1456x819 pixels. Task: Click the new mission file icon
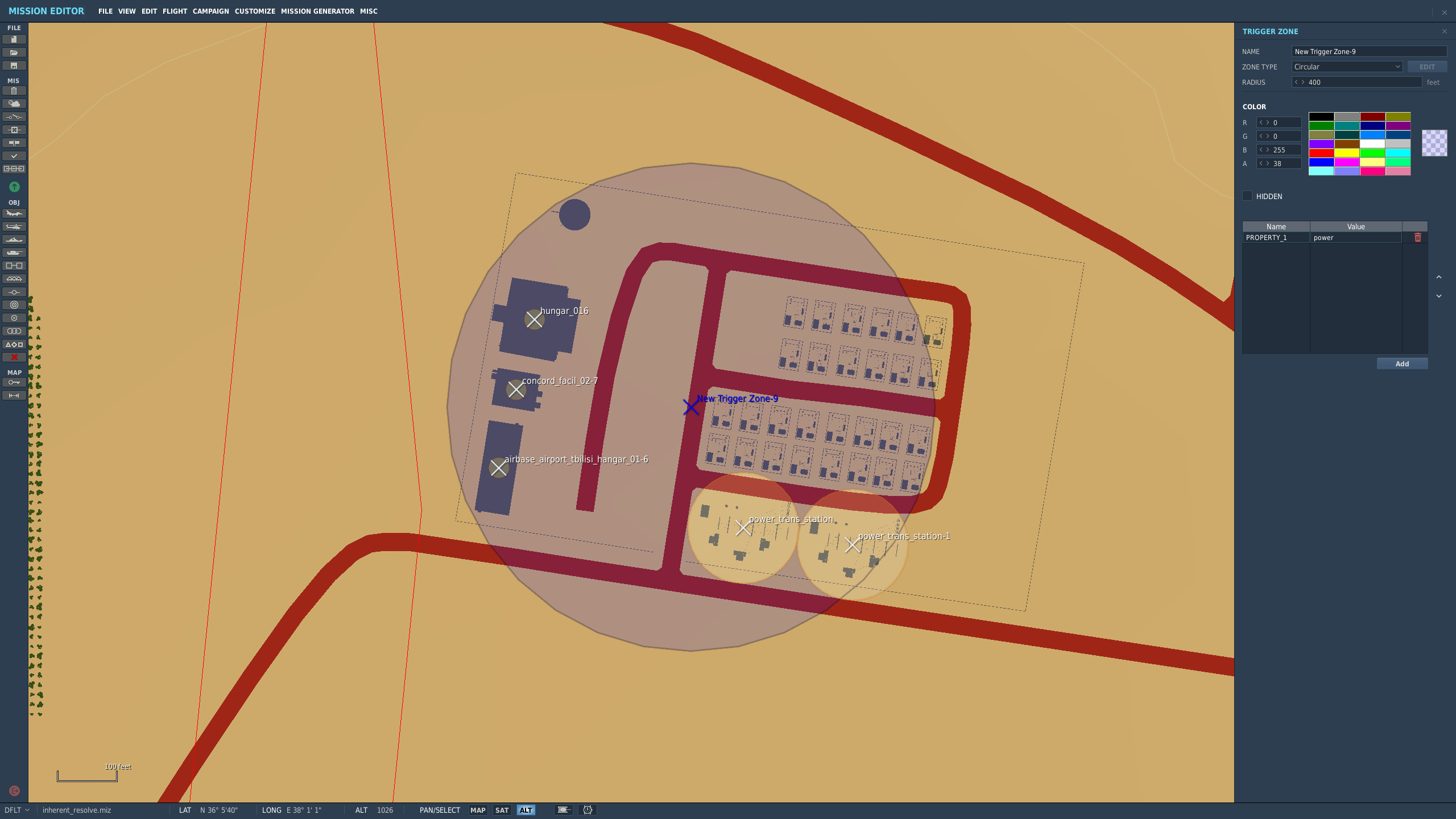coord(14,39)
